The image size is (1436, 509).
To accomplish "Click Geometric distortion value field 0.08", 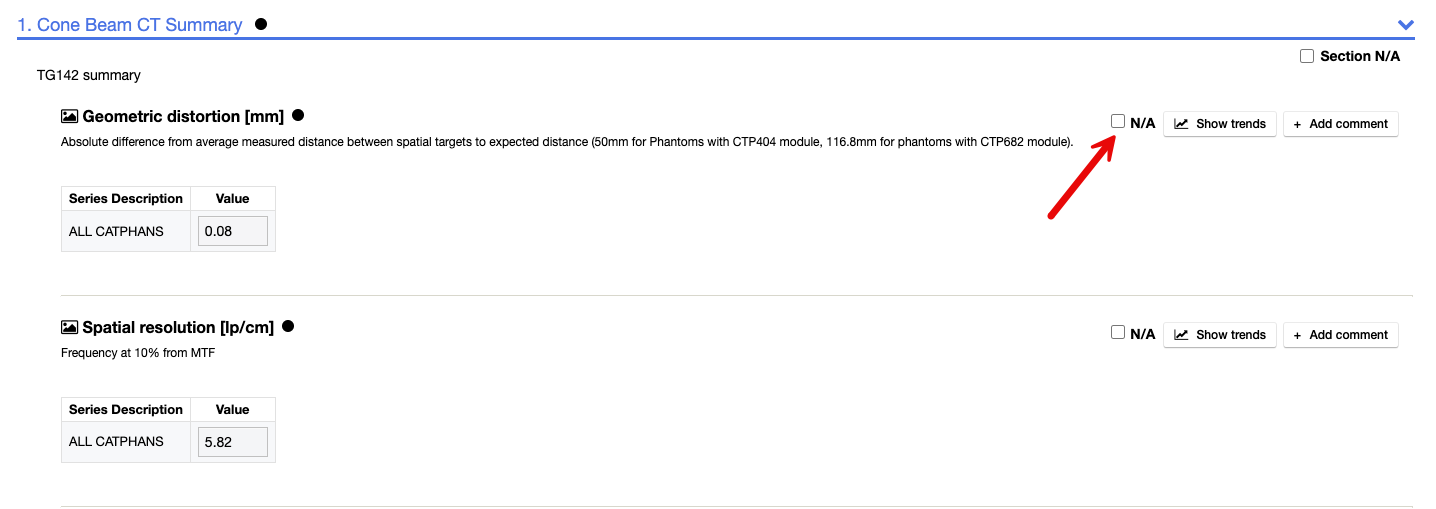I will coord(233,231).
